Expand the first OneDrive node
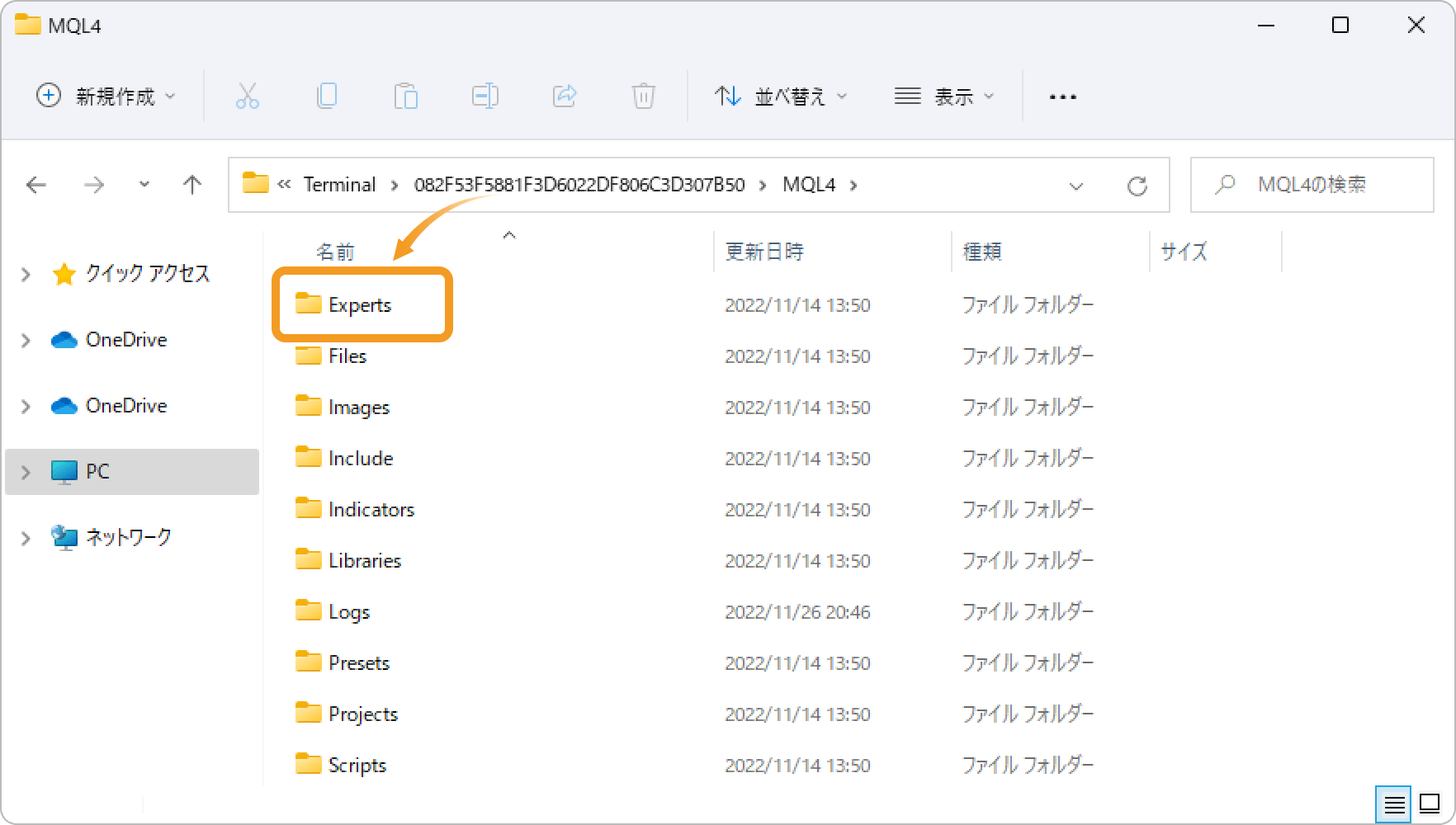The image size is (1456, 825). 26,340
